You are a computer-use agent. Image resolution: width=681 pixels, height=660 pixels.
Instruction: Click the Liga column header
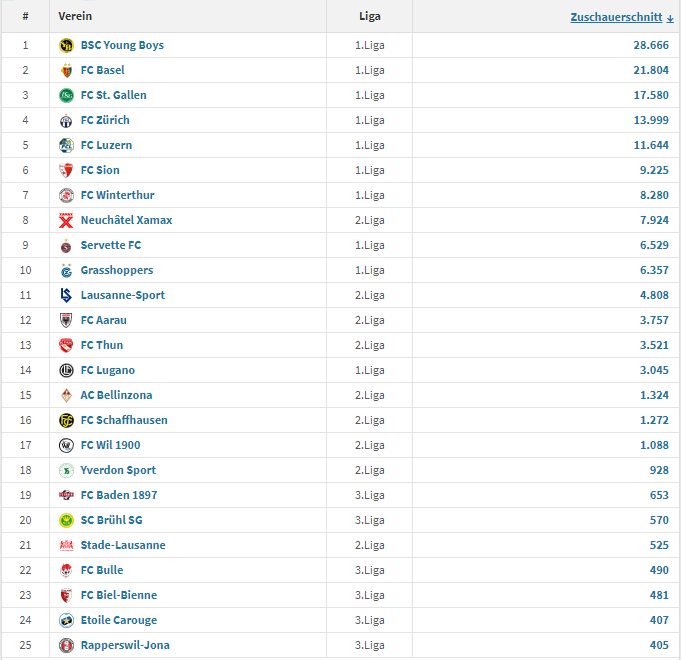(x=370, y=16)
